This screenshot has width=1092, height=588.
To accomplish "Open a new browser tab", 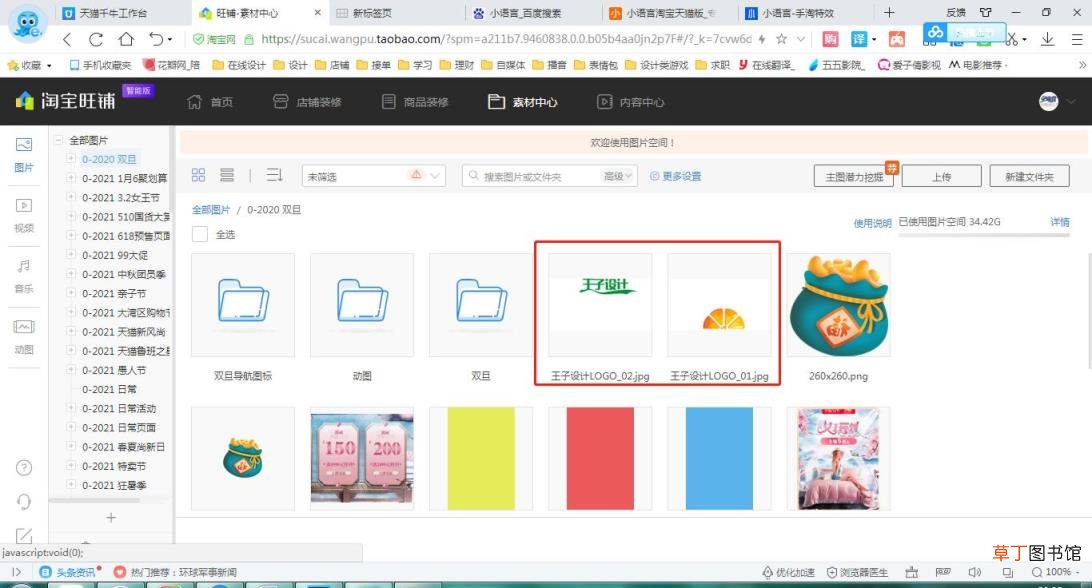I will [x=889, y=13].
